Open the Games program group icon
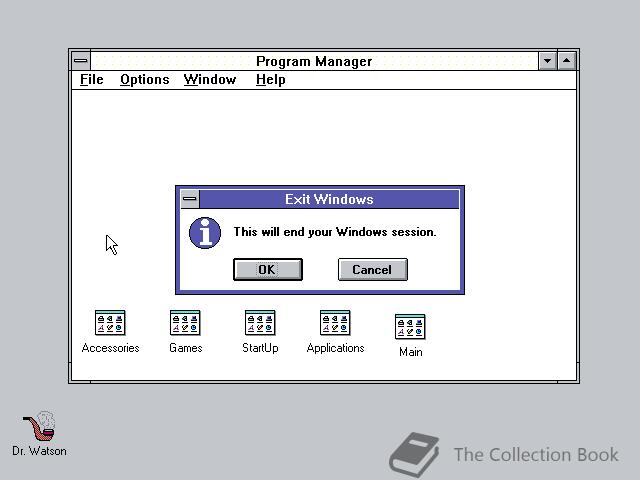The width and height of the screenshot is (640, 480). tap(185, 322)
